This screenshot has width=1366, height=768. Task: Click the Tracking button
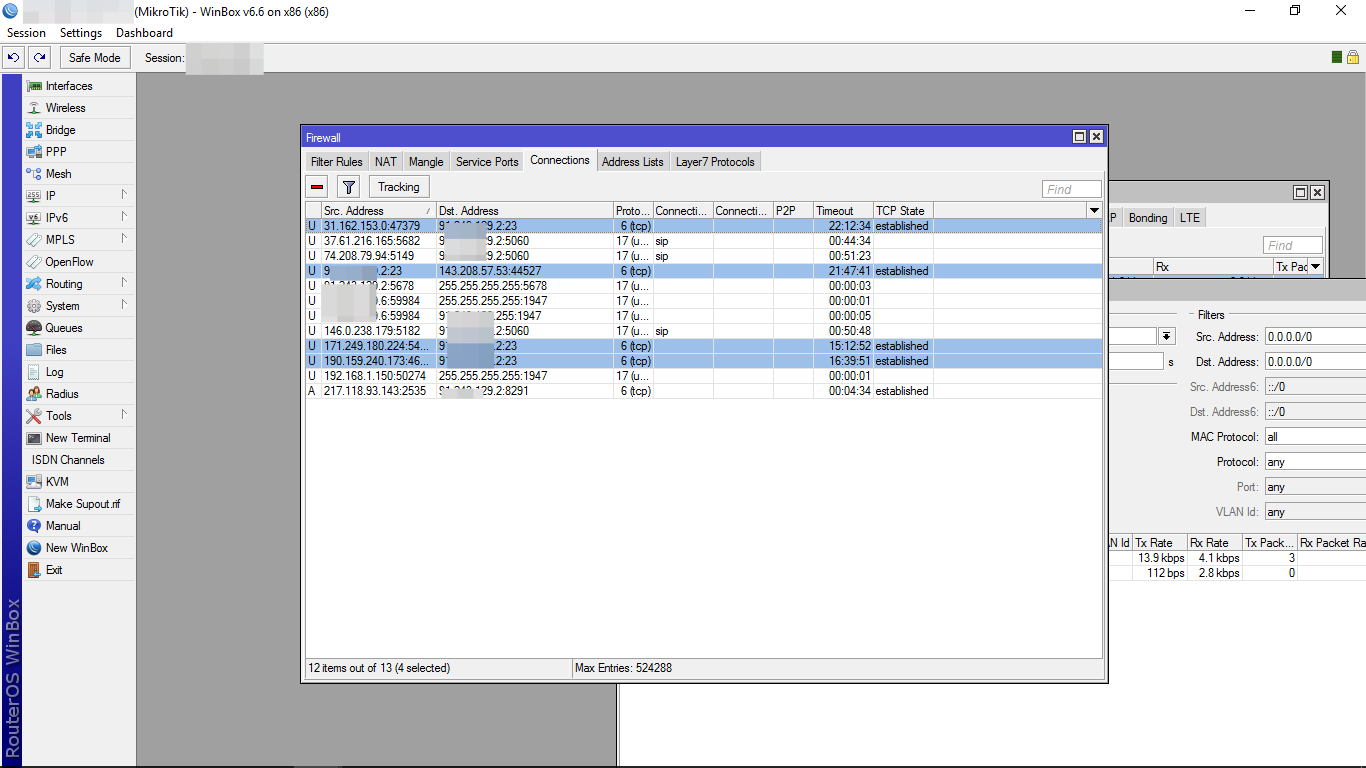click(x=399, y=187)
